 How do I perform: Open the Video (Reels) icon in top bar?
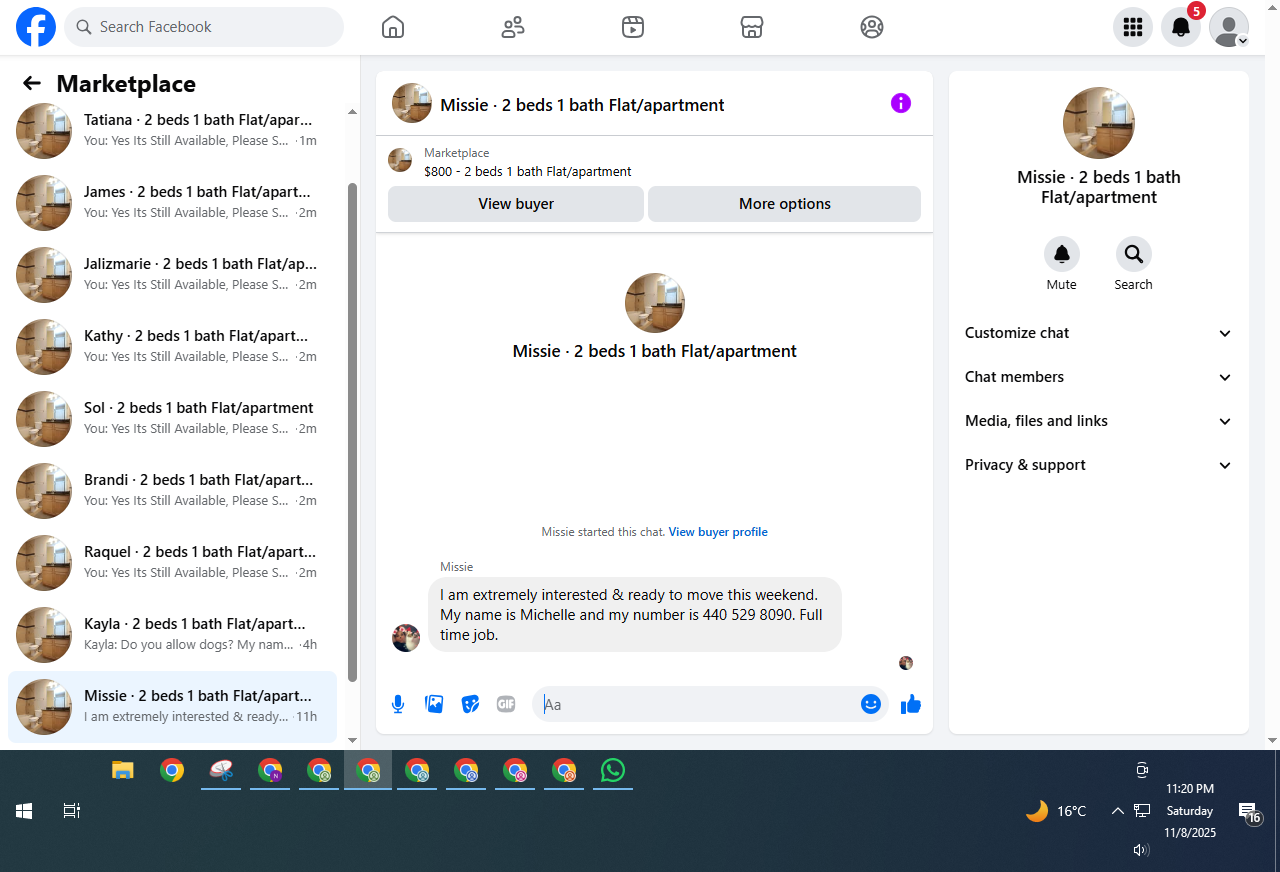coord(632,27)
